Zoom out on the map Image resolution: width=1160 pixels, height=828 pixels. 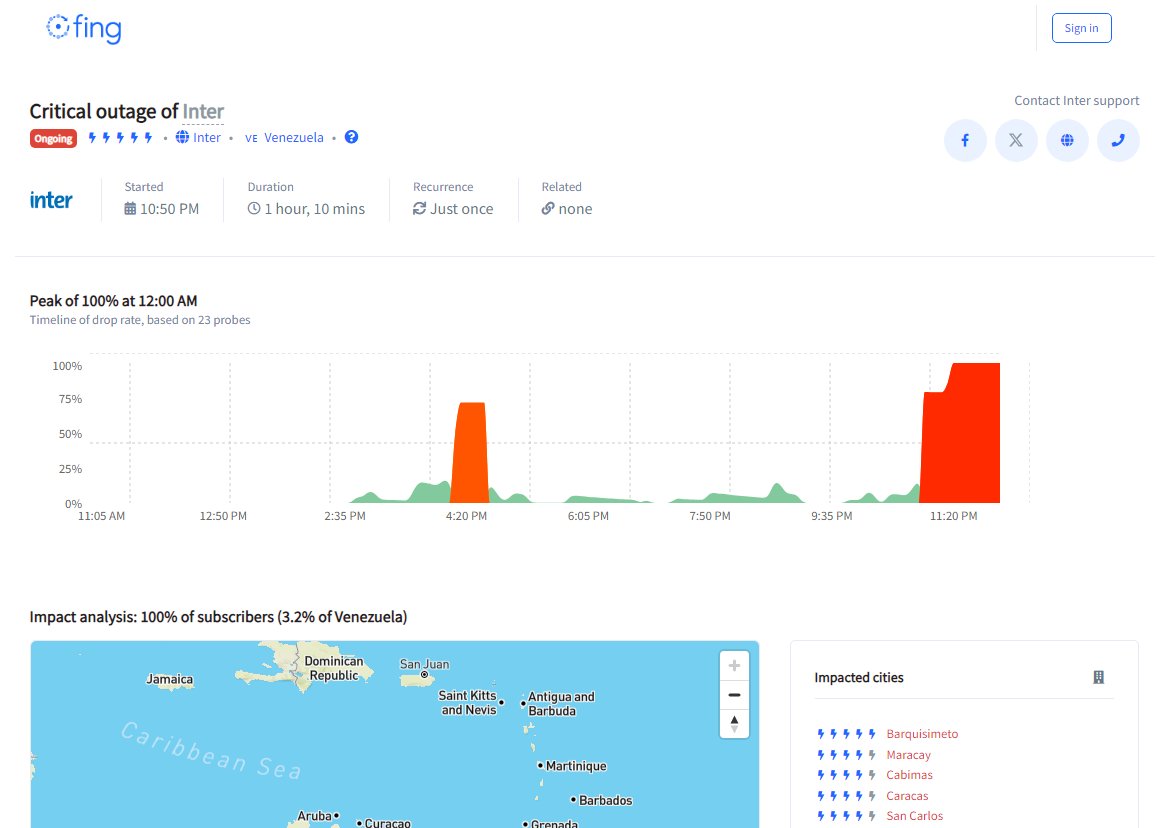click(734, 695)
